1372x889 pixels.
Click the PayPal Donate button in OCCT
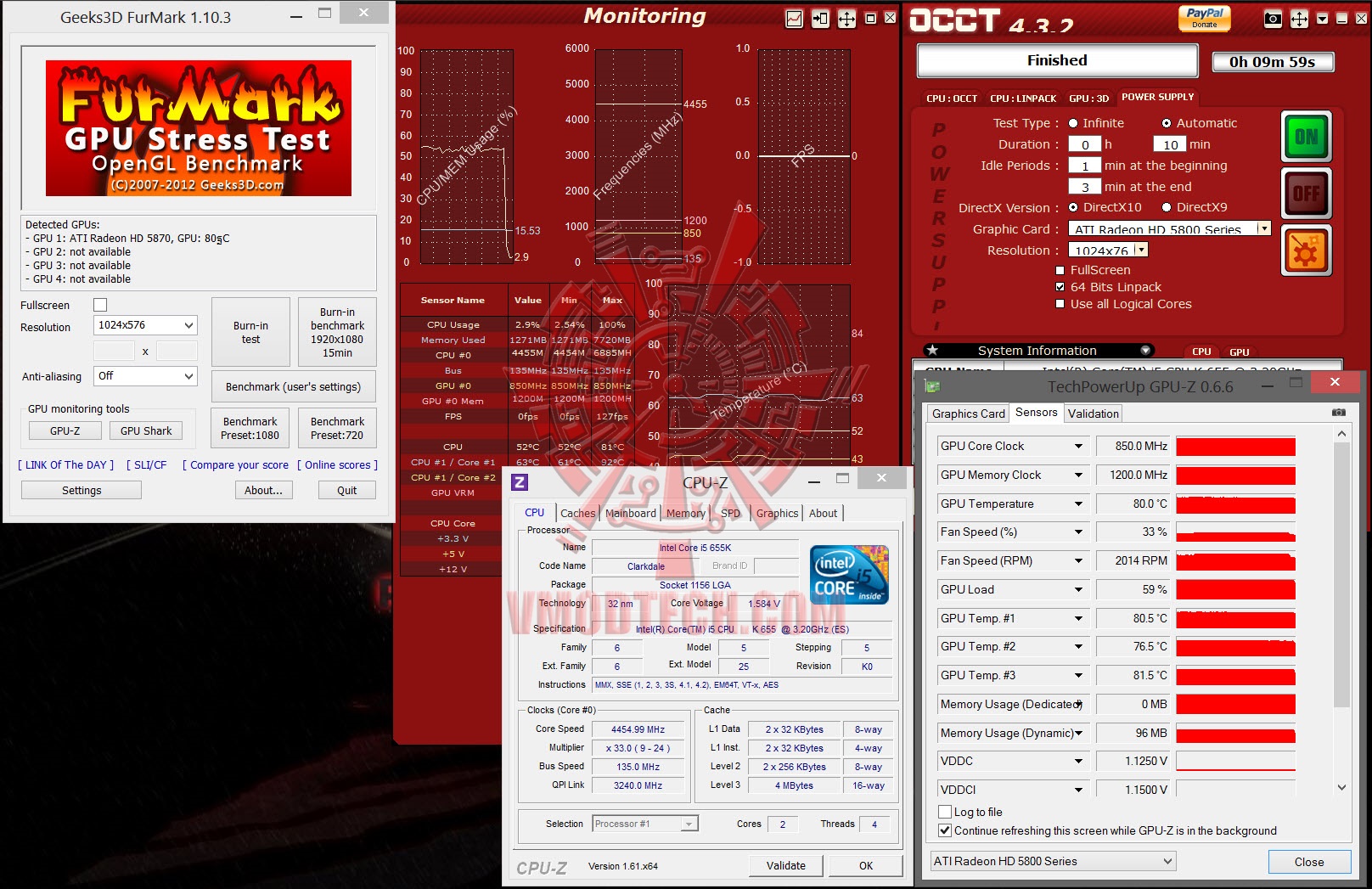[x=1205, y=18]
